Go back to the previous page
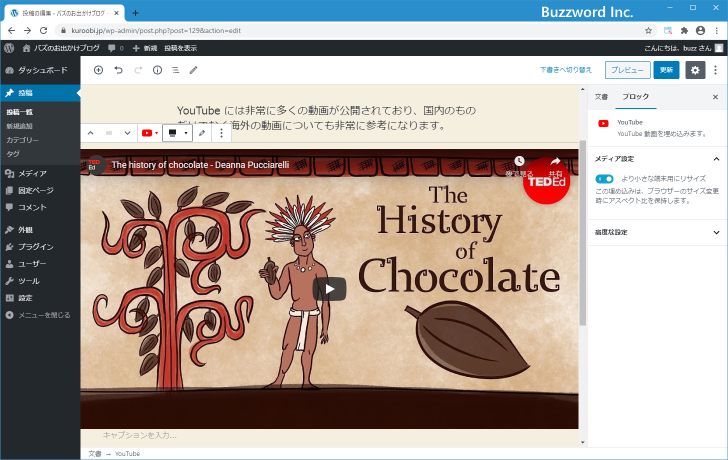This screenshot has height=460, width=728. click(12, 31)
